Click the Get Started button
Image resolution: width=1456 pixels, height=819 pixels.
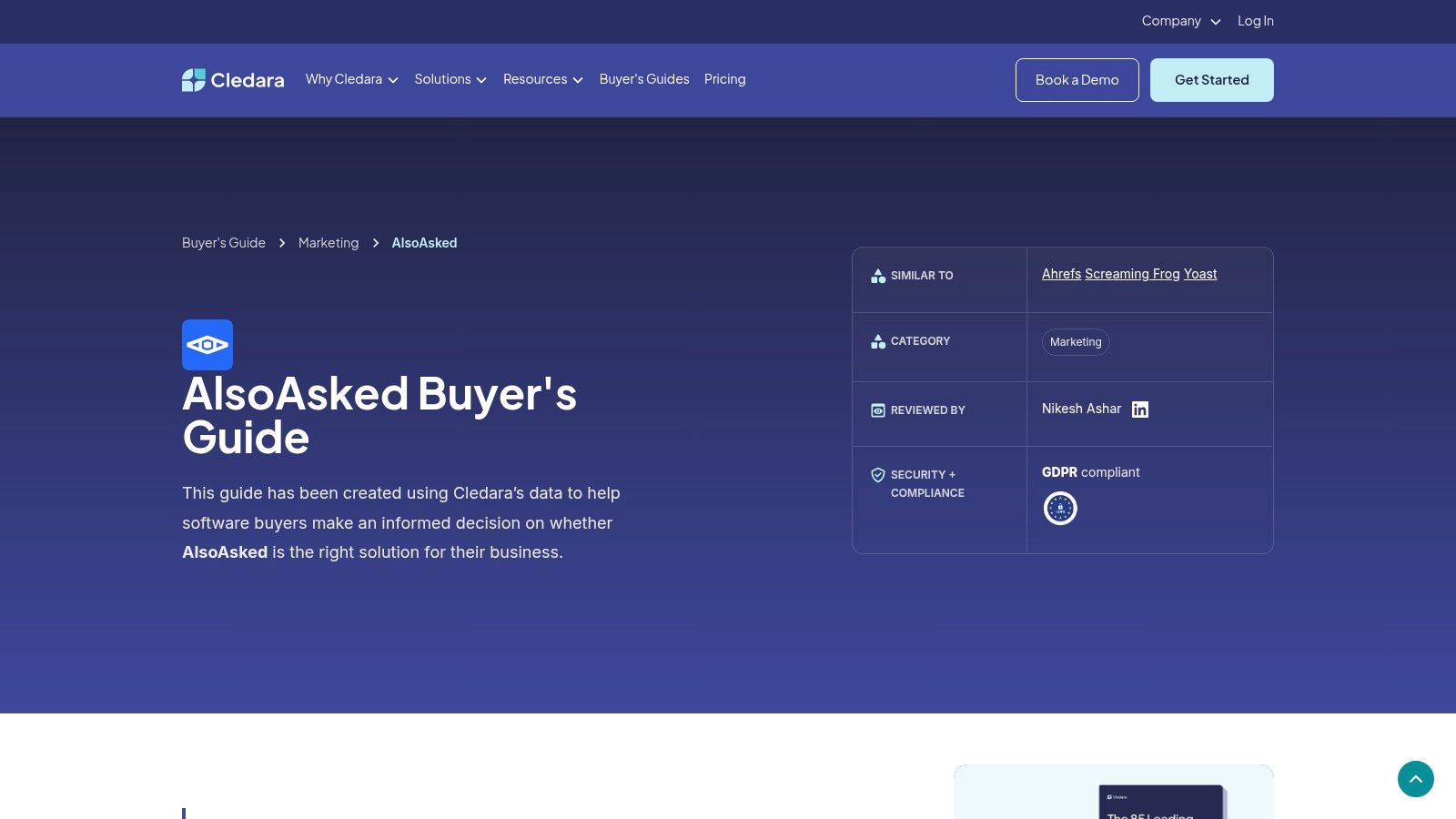pyautogui.click(x=1212, y=80)
